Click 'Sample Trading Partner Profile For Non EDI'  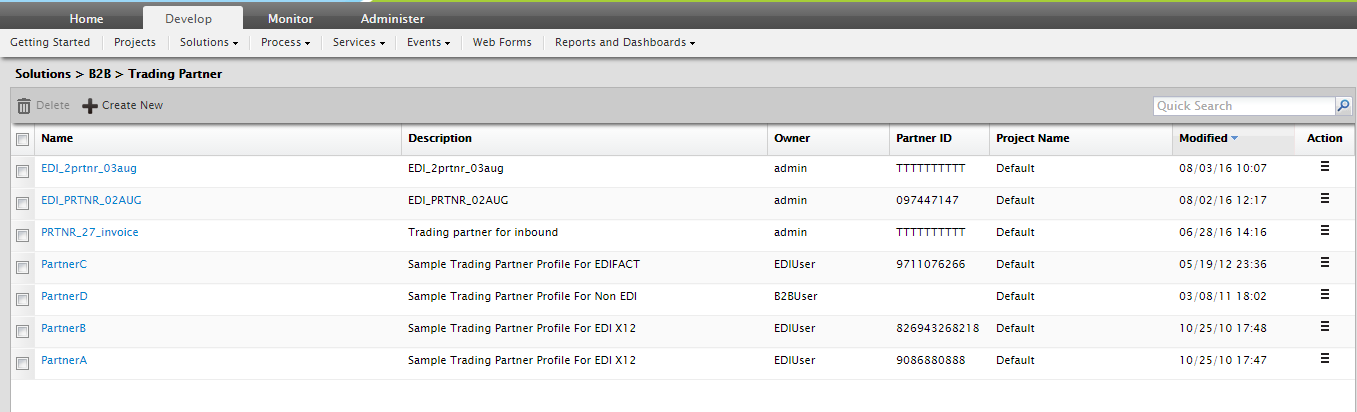[x=522, y=296]
